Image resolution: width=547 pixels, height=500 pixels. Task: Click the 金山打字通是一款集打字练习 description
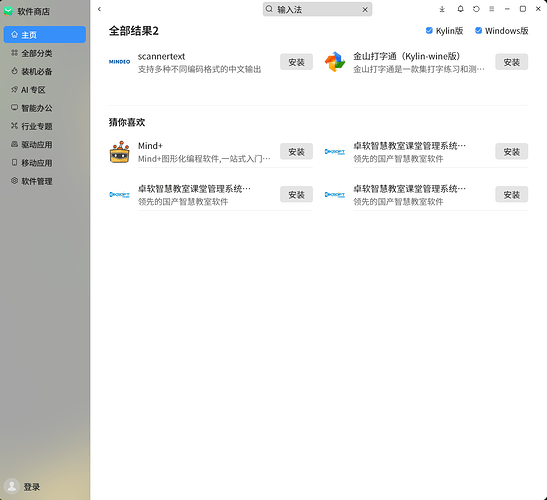pyautogui.click(x=419, y=69)
